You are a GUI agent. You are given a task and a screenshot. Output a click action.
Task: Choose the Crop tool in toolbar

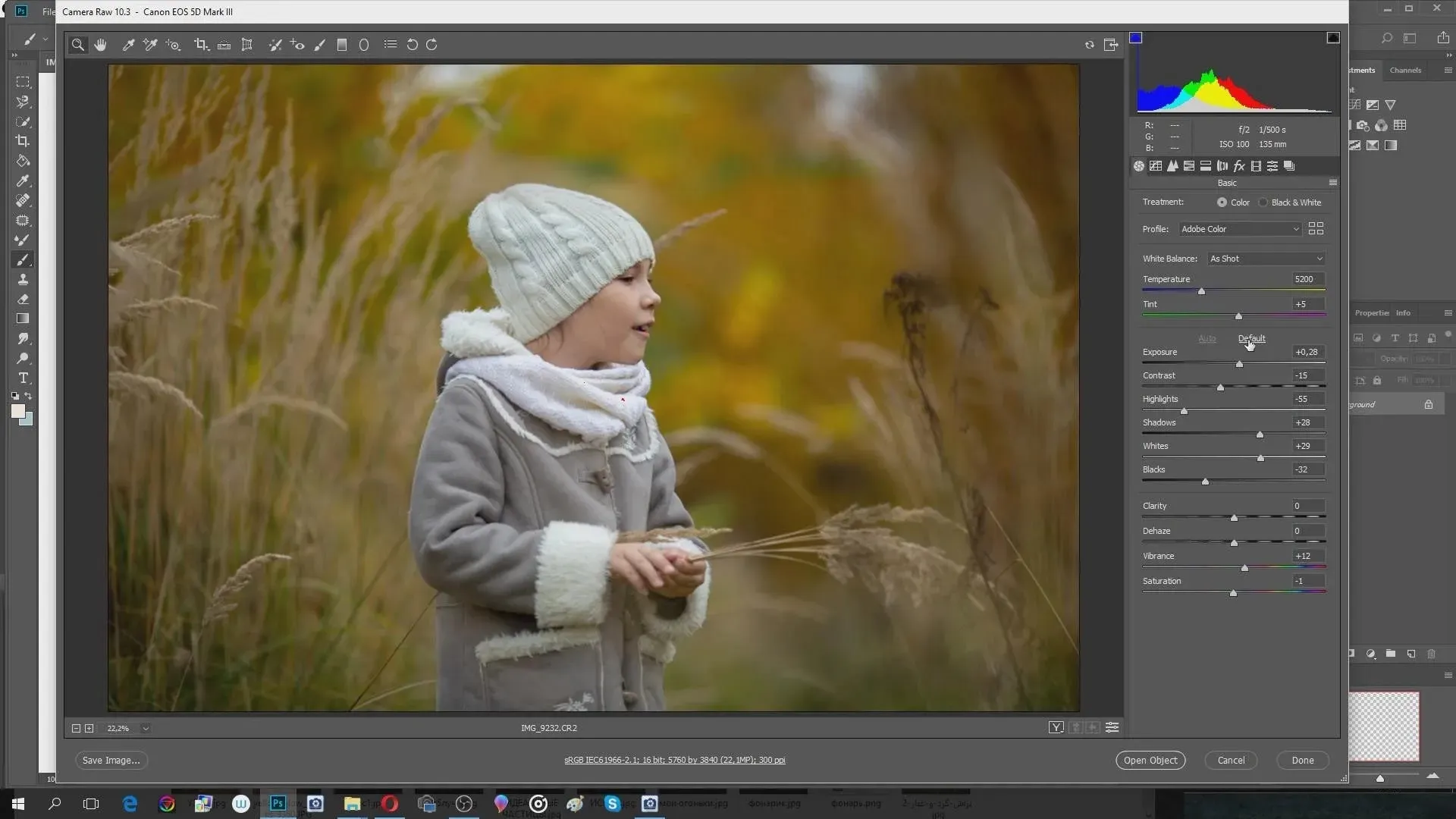(x=201, y=45)
